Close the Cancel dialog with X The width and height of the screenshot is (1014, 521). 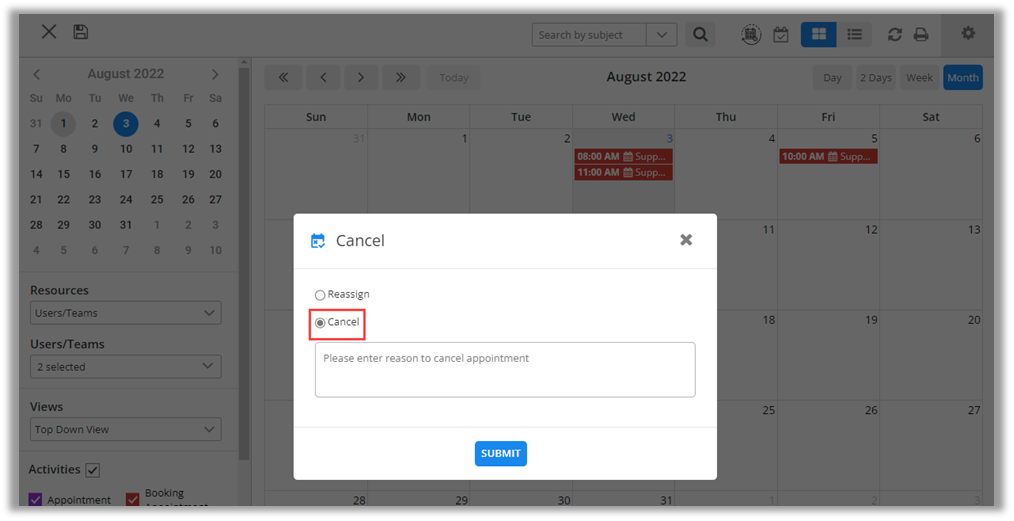686,240
